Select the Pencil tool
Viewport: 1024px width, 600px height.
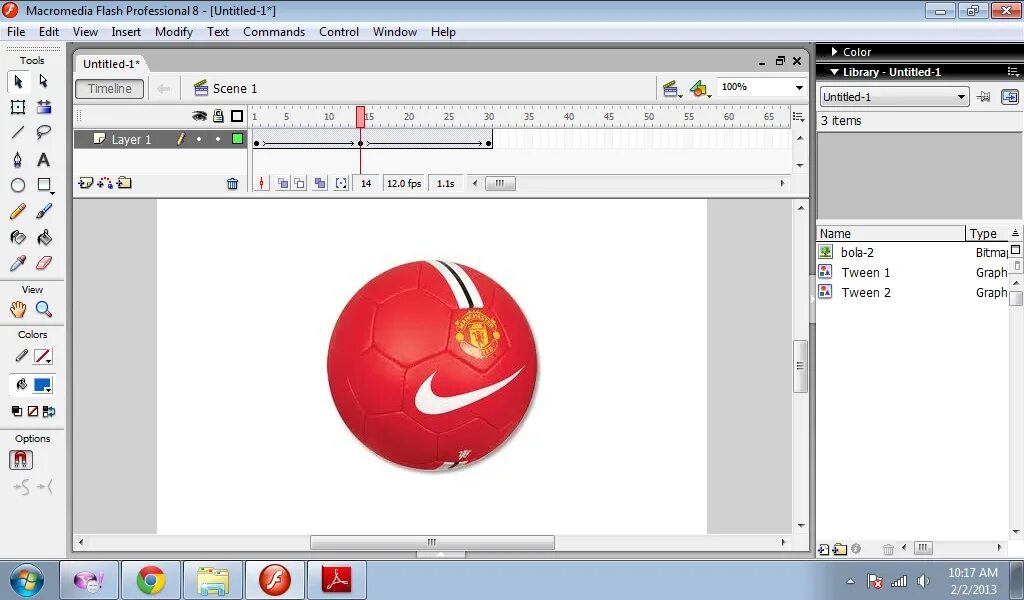(18, 212)
